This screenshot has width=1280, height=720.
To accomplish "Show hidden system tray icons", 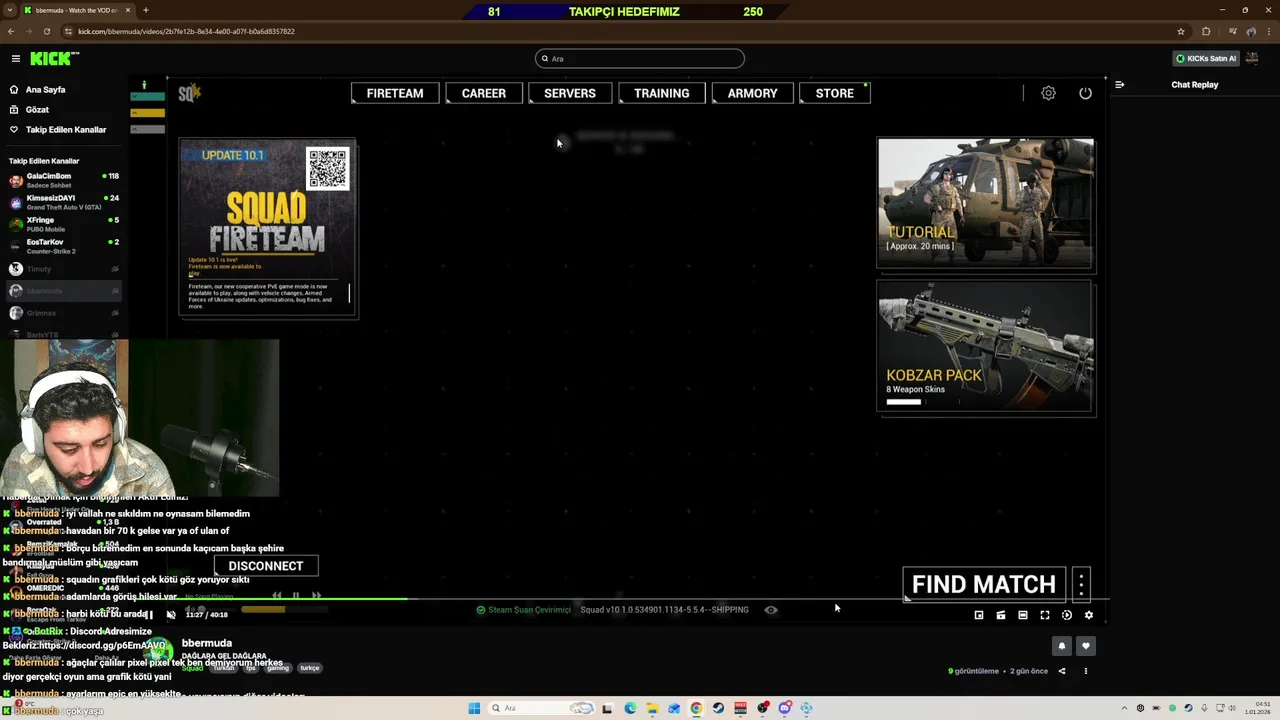I will [1123, 708].
